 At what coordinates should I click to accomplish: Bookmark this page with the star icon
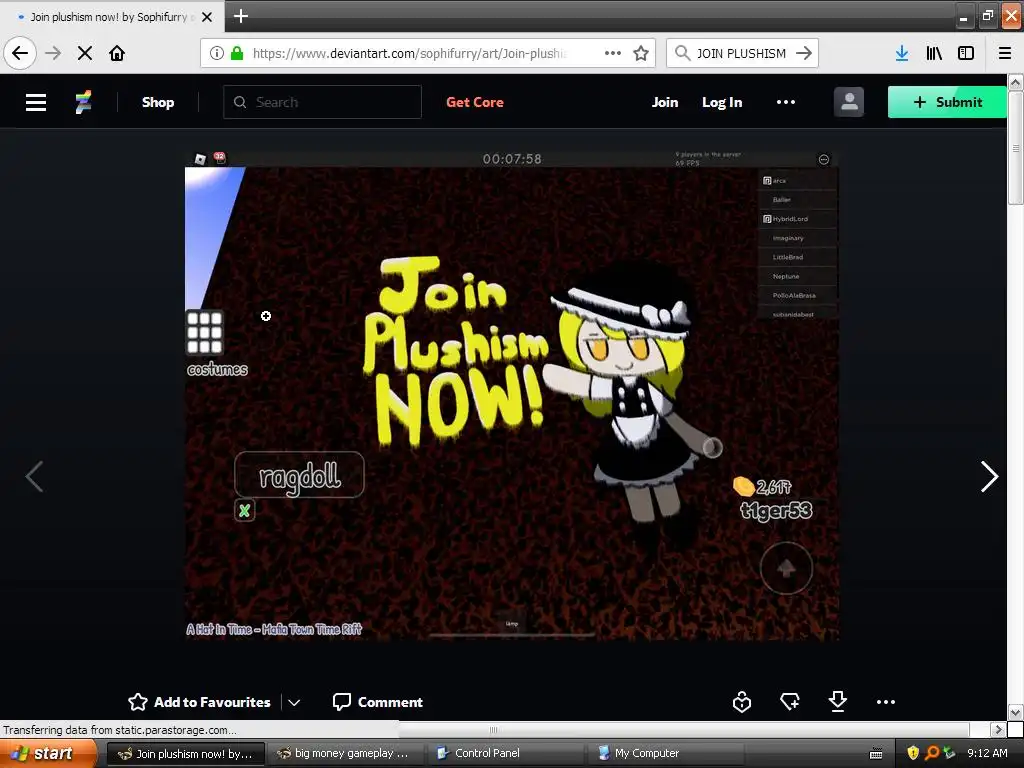point(641,53)
